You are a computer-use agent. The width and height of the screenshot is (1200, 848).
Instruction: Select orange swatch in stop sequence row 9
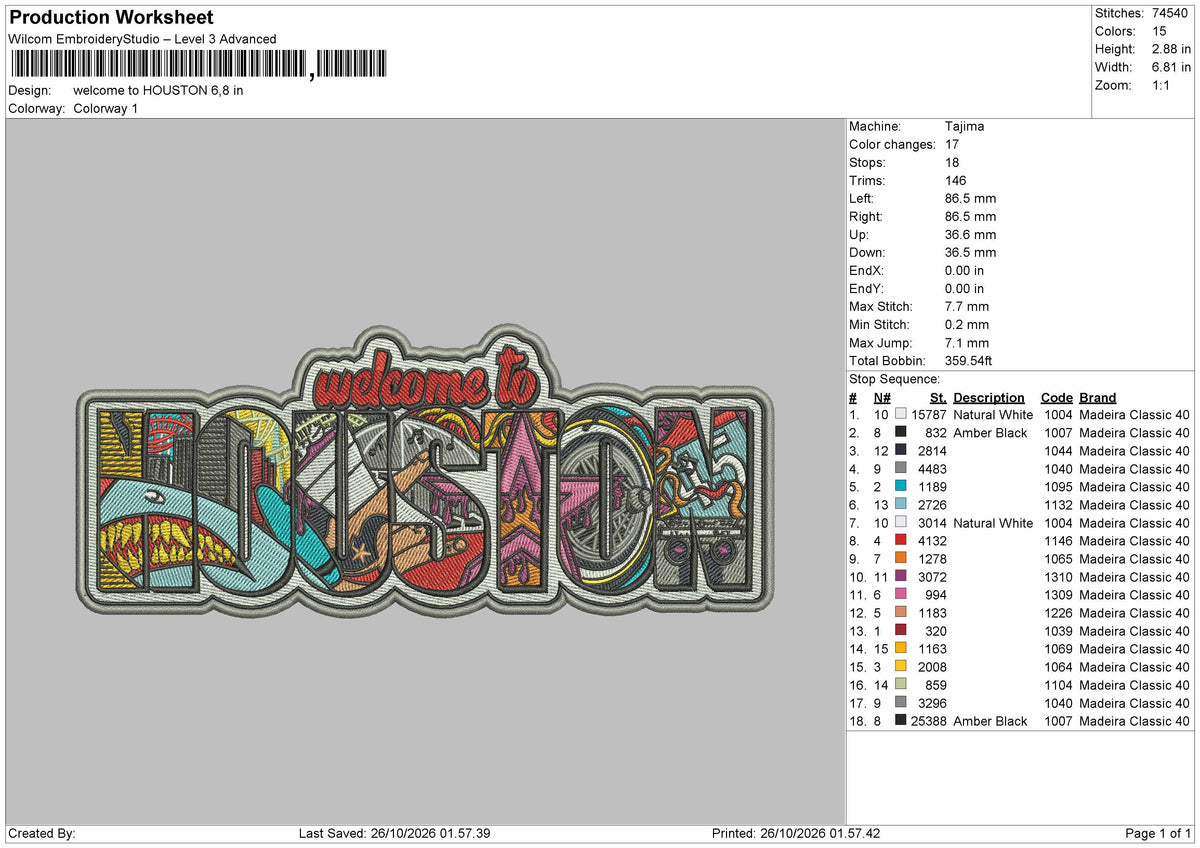901,558
